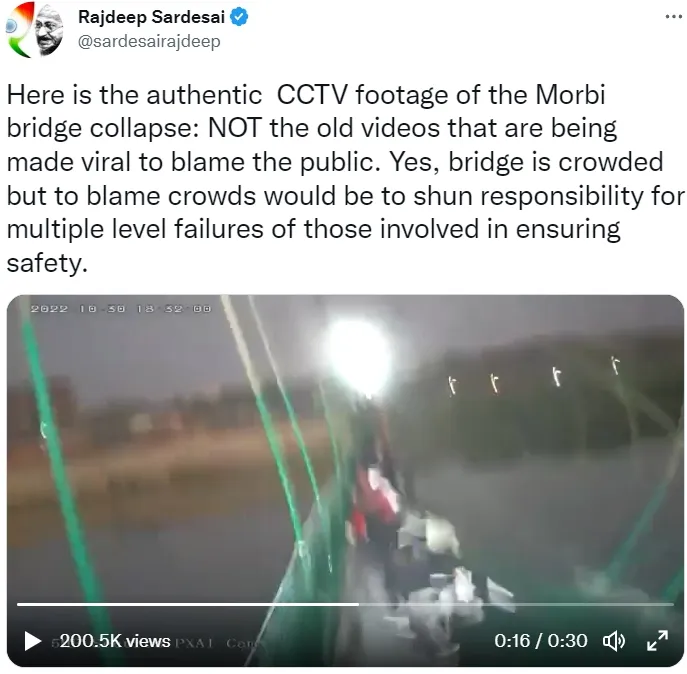Open the three-dot more options menu
Viewport: 687px width, 674px height.
(673, 17)
